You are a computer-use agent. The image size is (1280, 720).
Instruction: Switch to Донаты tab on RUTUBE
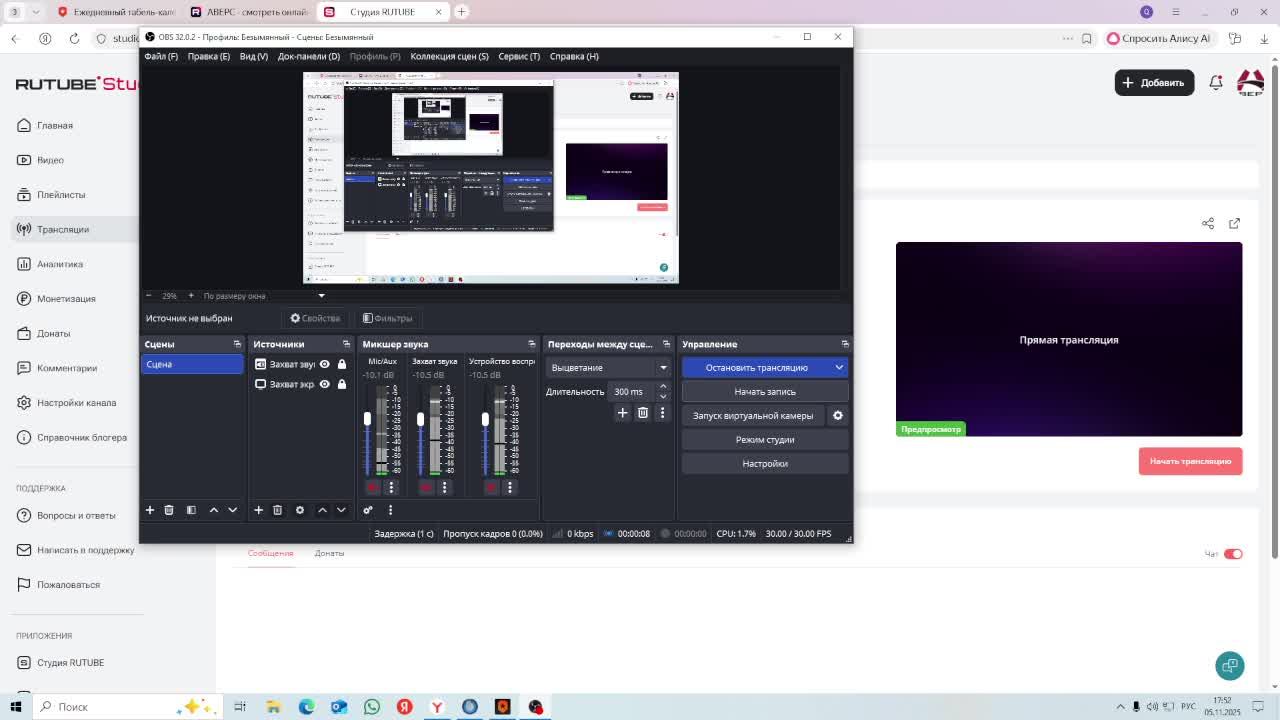click(x=329, y=553)
